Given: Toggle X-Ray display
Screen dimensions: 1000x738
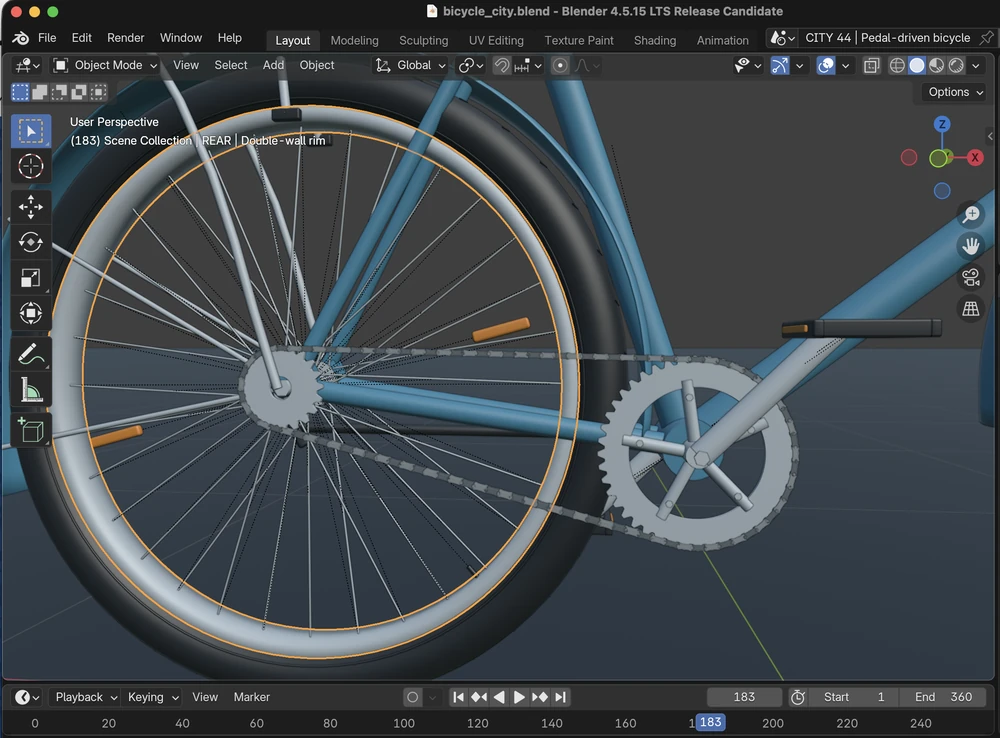Looking at the screenshot, I should tap(871, 65).
